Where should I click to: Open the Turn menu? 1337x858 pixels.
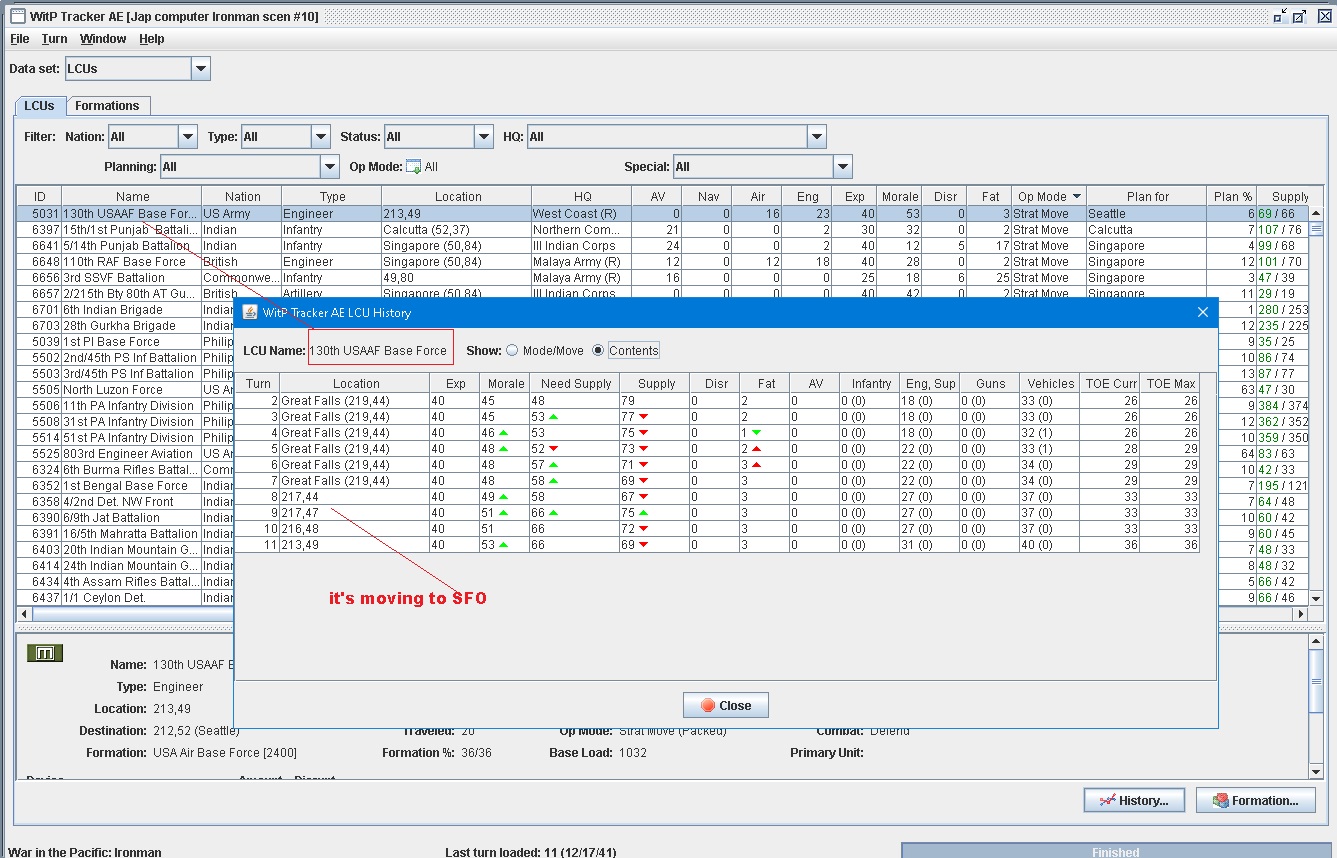click(54, 39)
